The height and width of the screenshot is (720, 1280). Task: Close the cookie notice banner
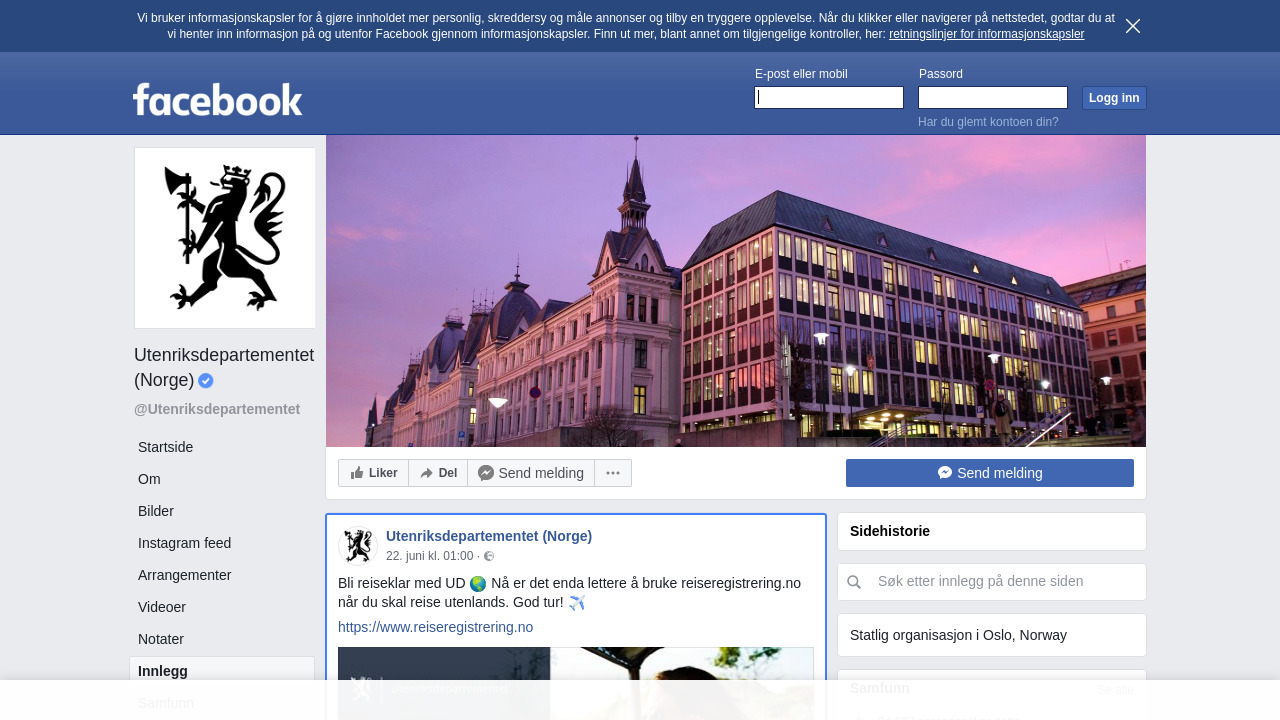1133,26
